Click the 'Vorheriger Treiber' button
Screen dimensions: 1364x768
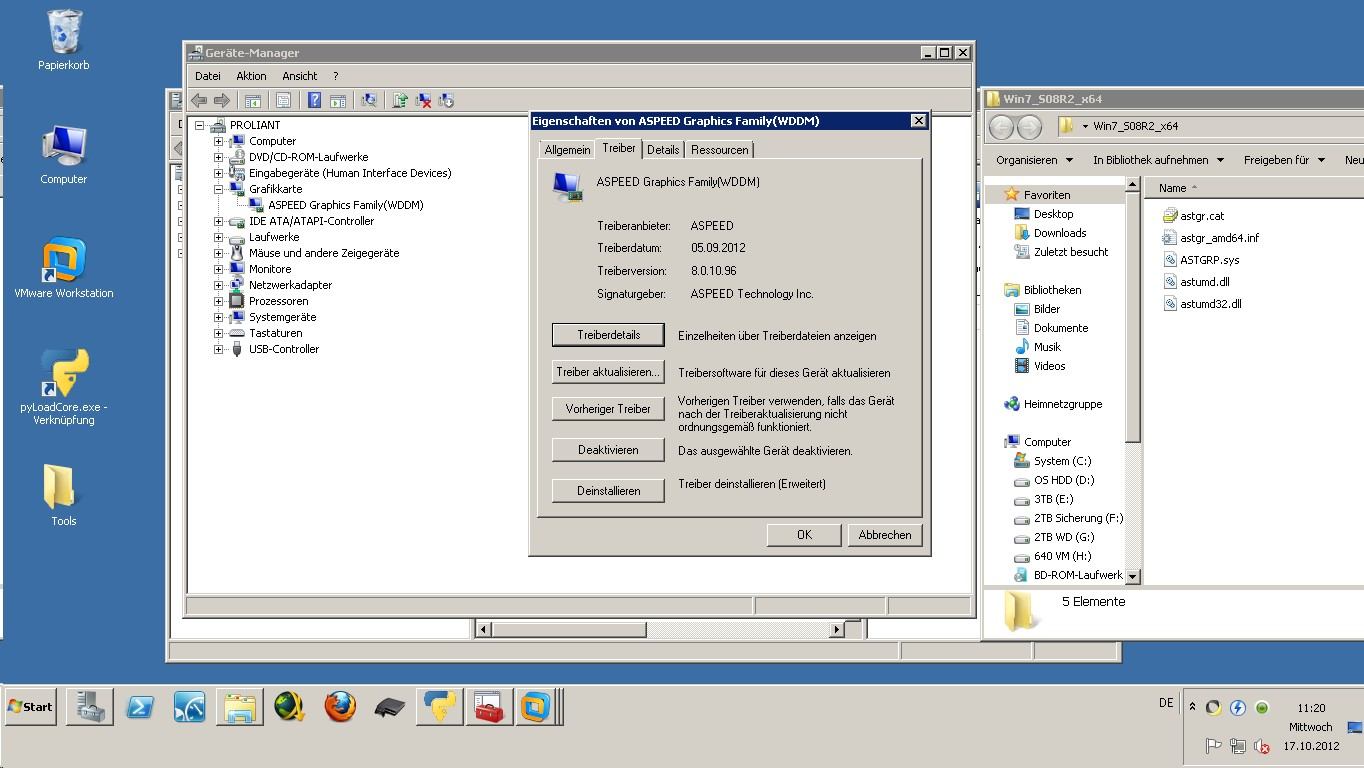pyautogui.click(x=608, y=409)
